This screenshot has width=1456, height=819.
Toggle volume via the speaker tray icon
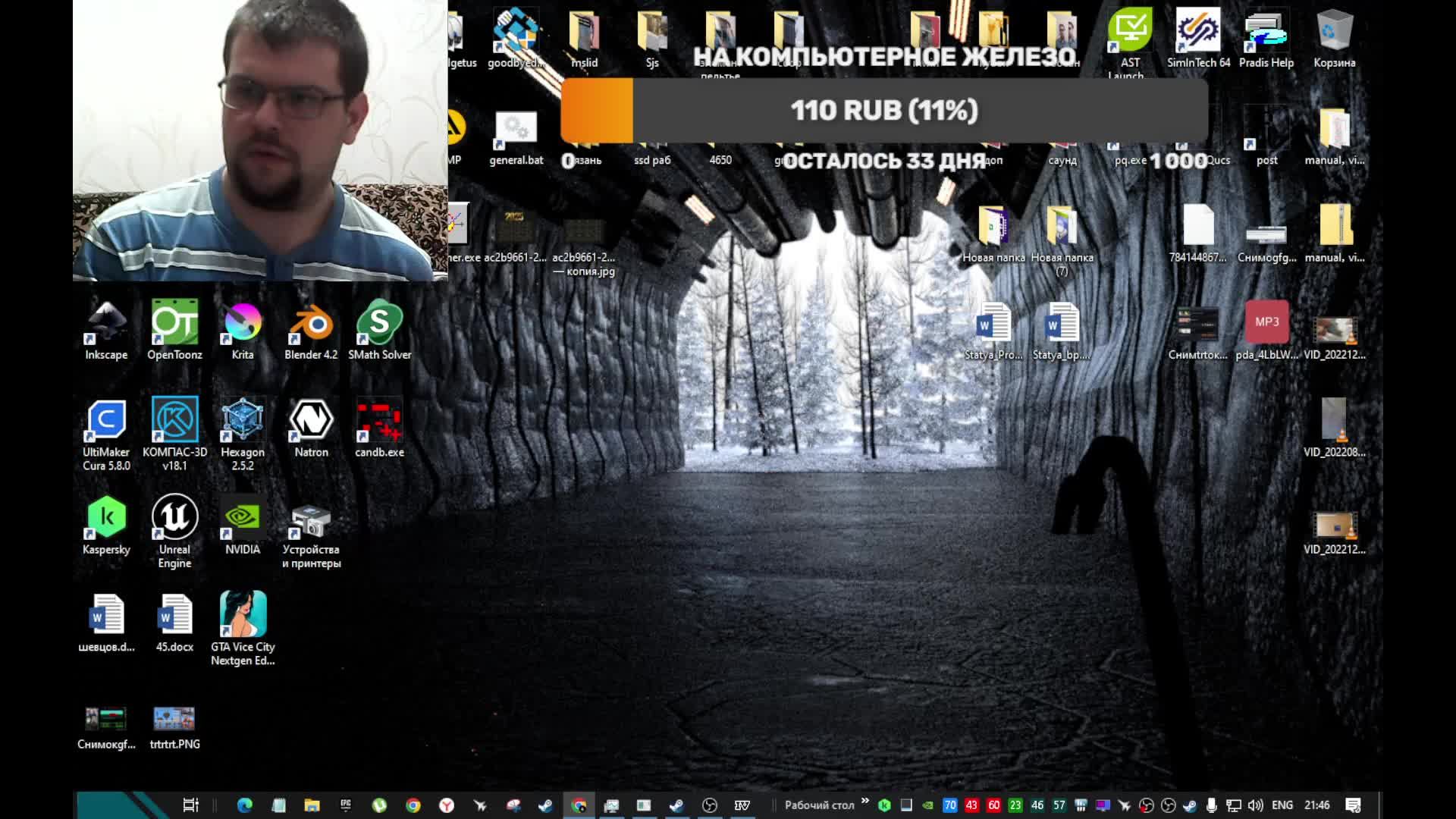pos(1255,805)
